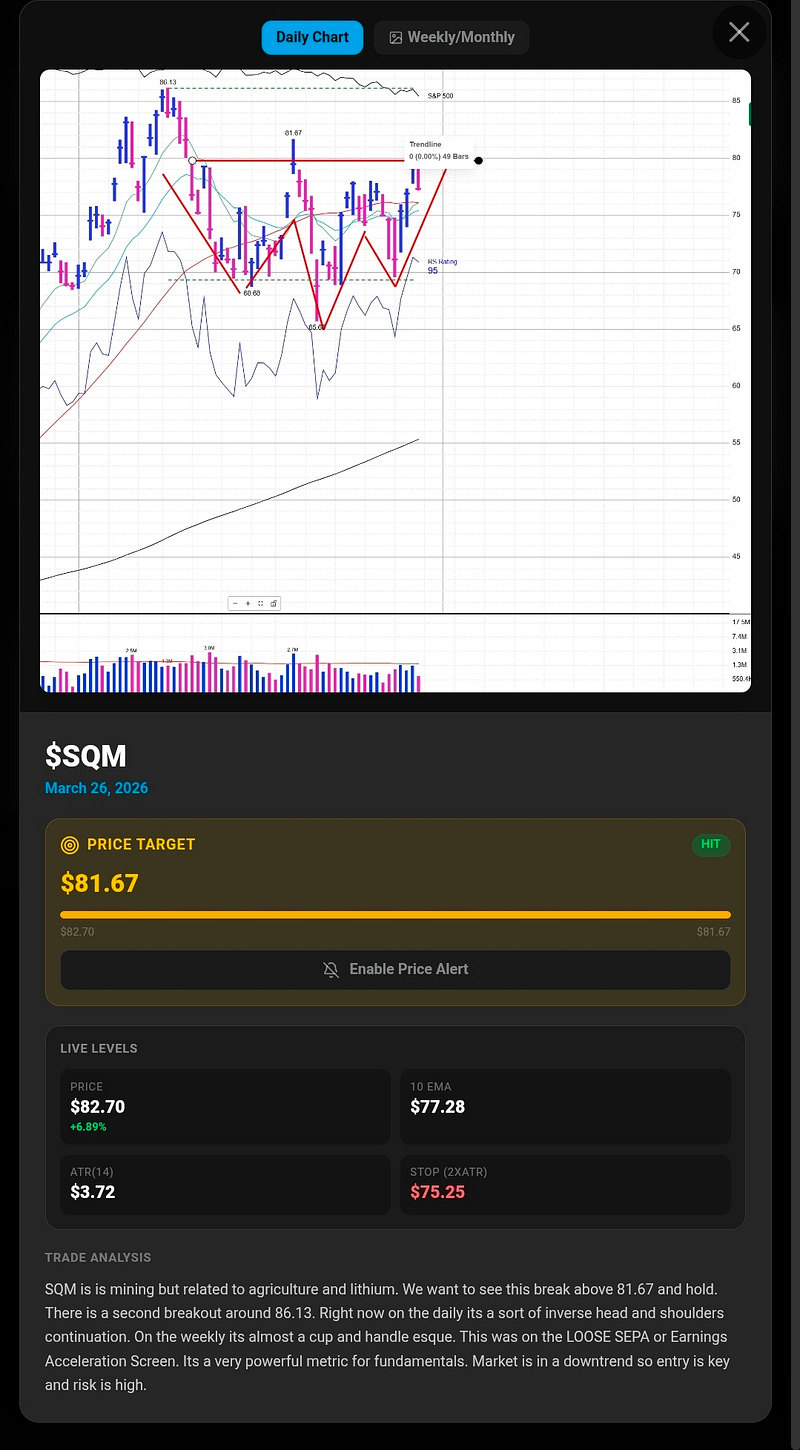Open the Weekly/Monthly tab

(451, 37)
